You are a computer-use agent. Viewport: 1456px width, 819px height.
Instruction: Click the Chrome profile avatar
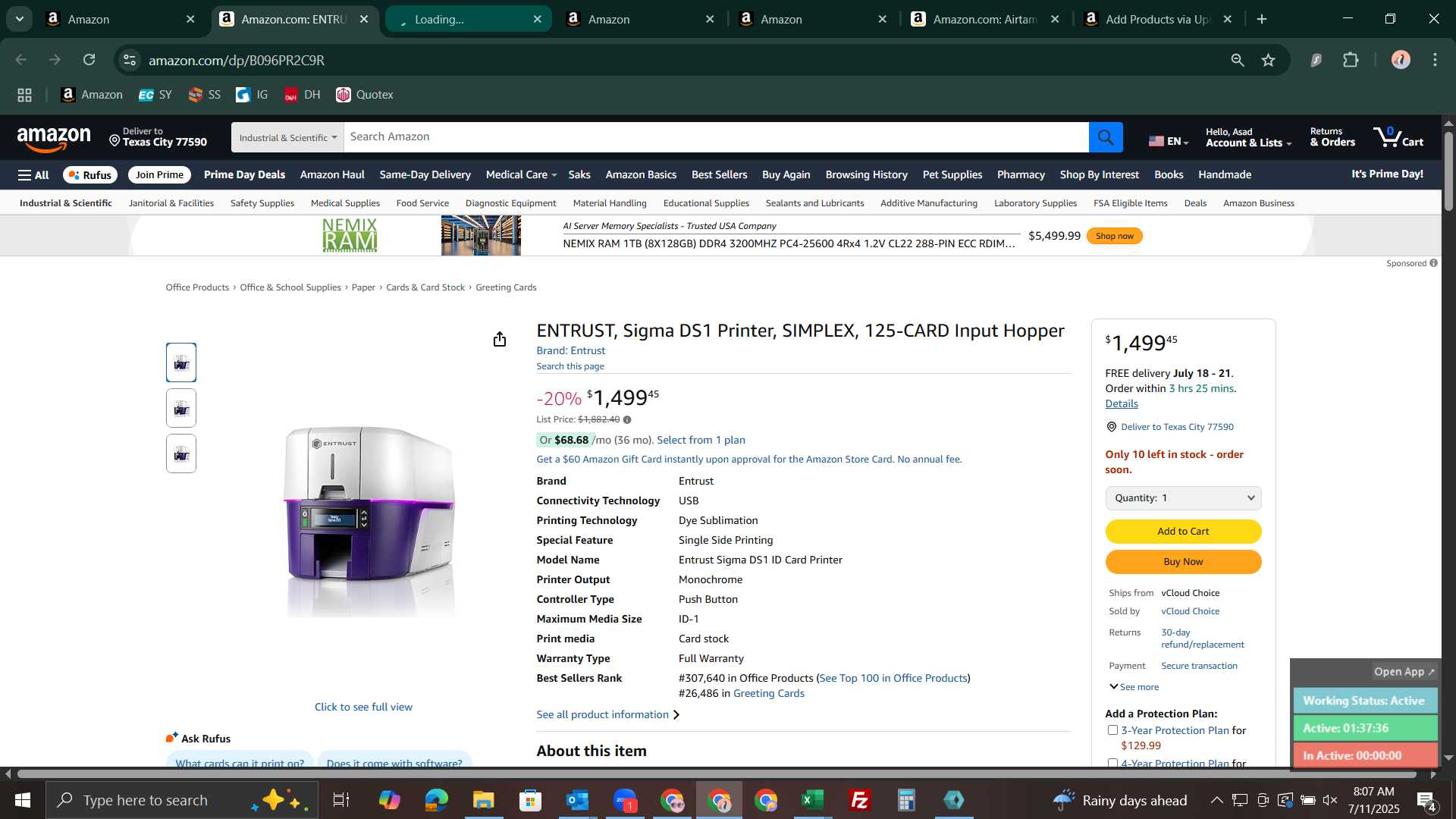click(x=1401, y=60)
